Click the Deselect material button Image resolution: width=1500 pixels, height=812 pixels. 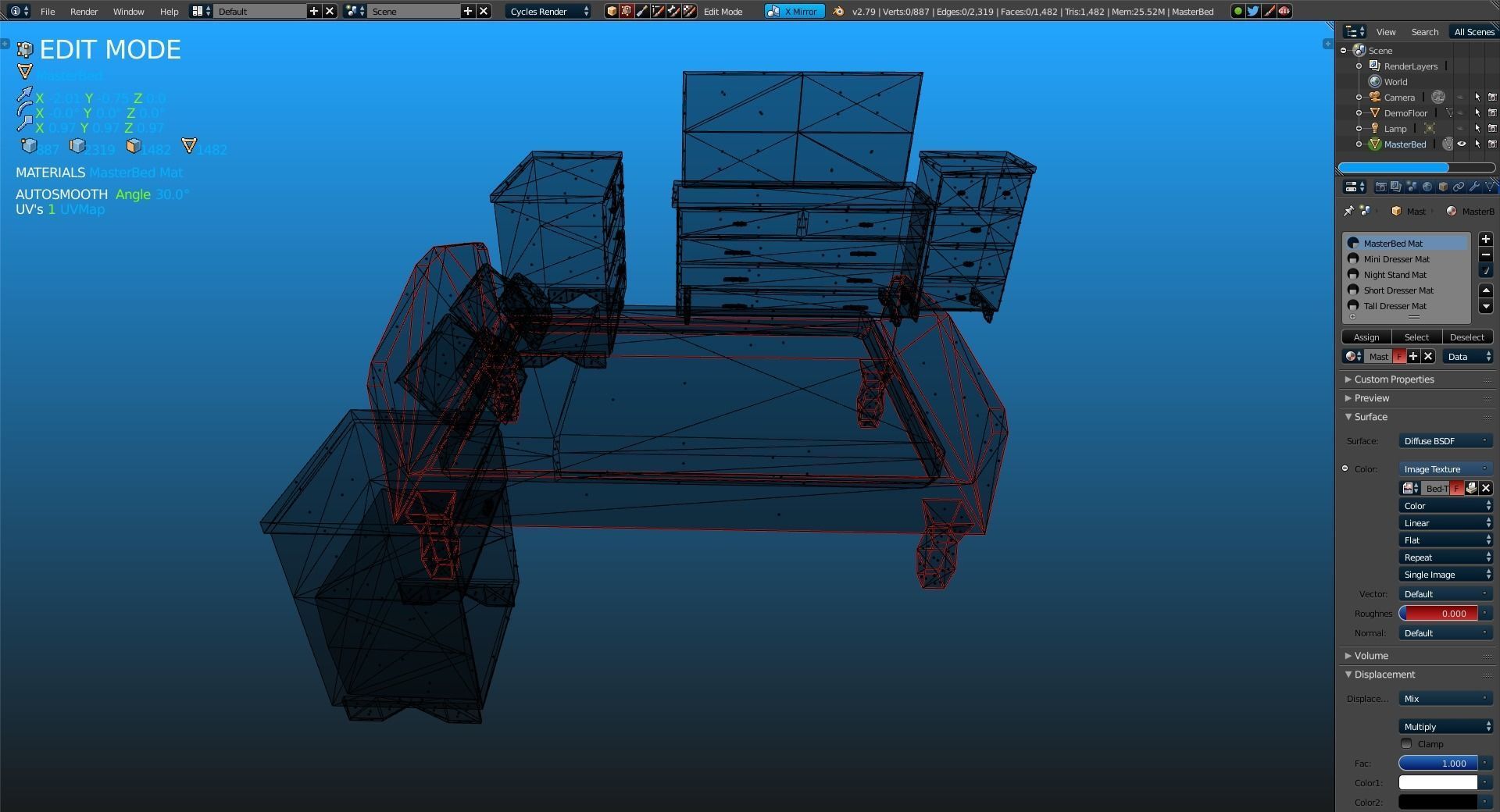pyautogui.click(x=1467, y=337)
